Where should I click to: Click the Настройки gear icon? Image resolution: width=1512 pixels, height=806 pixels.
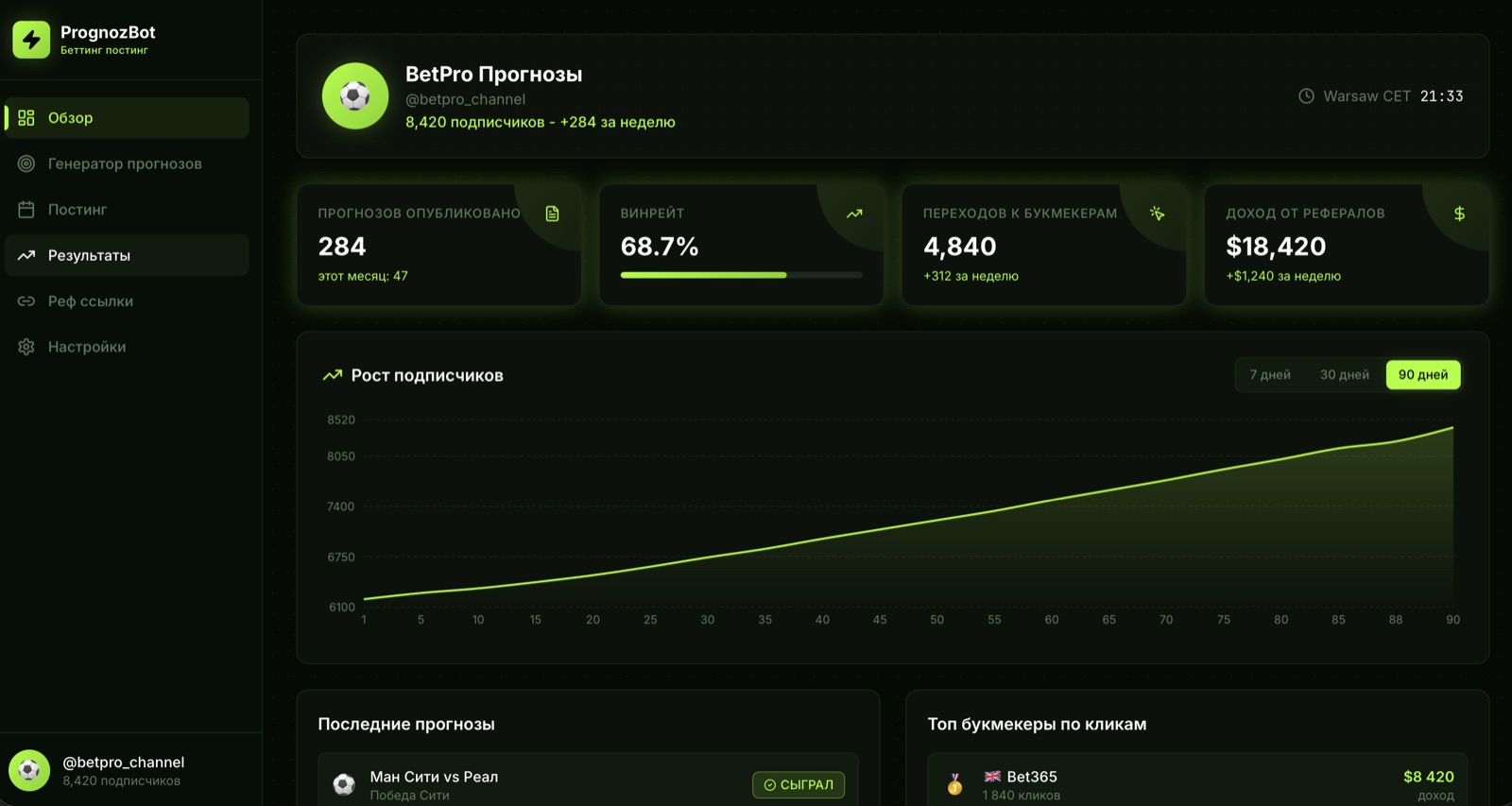point(26,347)
